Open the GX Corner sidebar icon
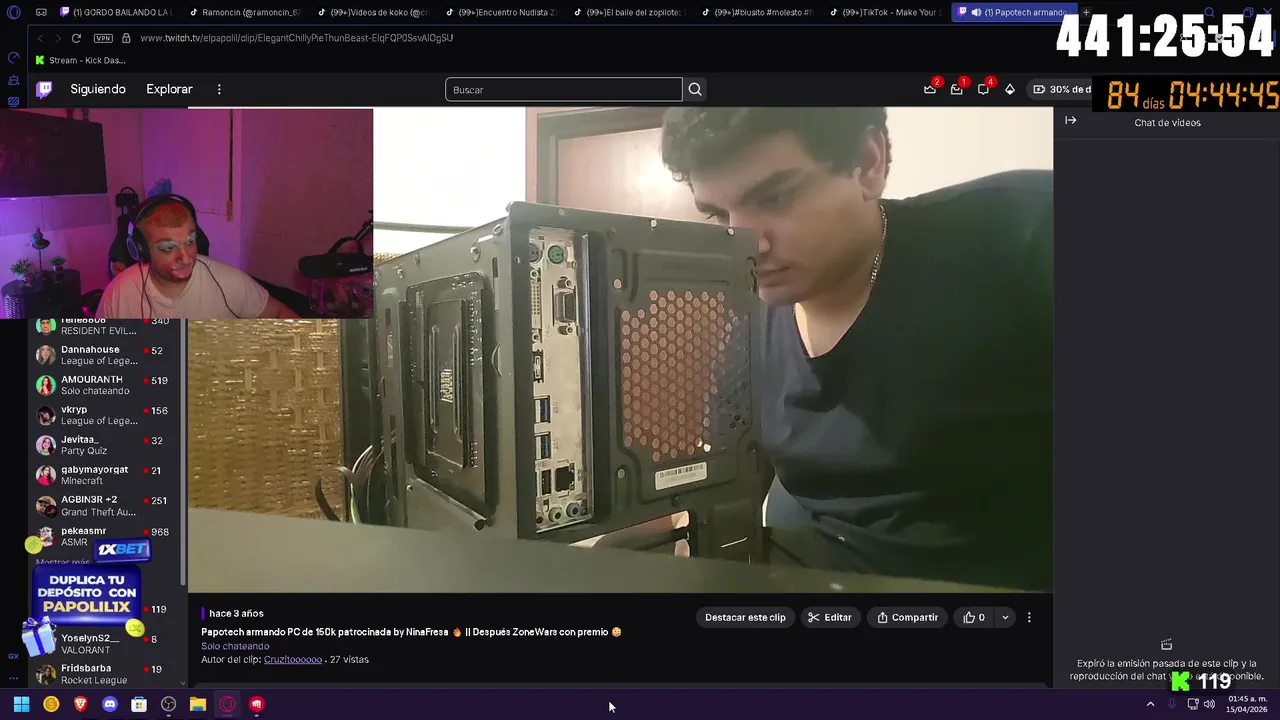Viewport: 1280px width, 720px height. pos(13,656)
